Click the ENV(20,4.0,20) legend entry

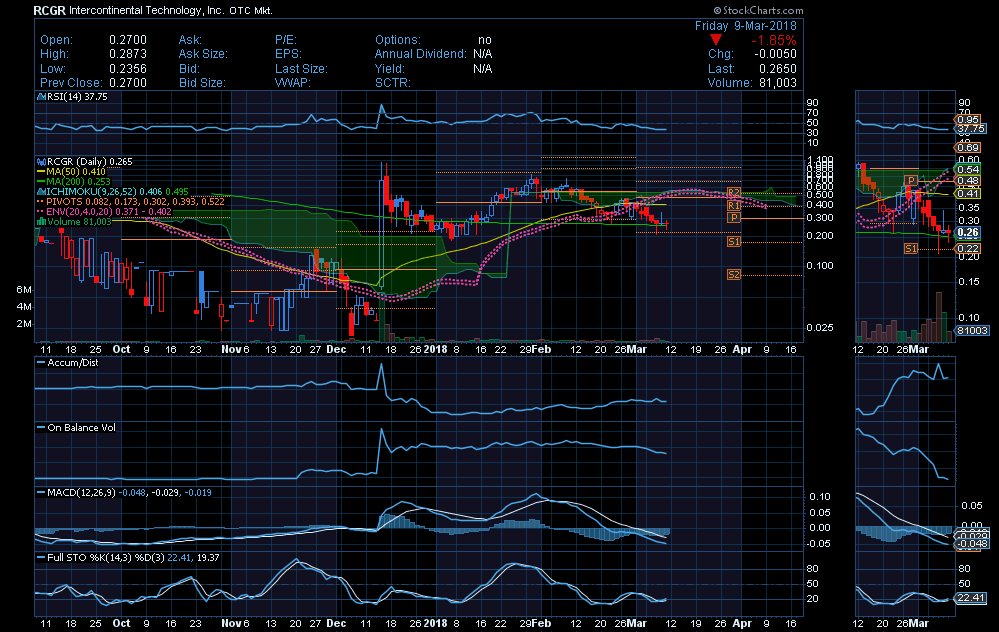(x=104, y=212)
